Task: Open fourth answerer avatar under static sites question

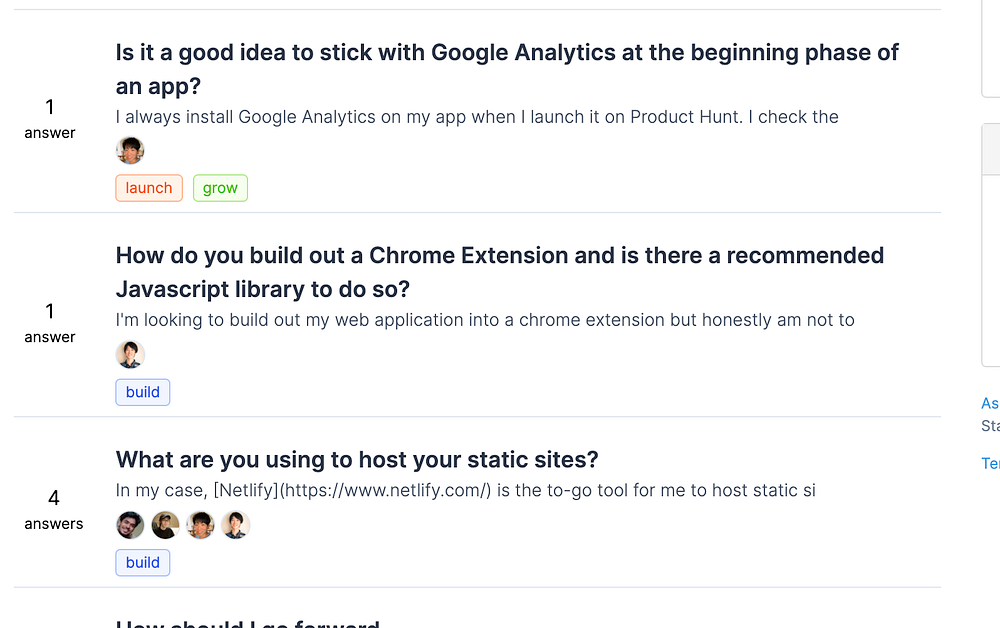Action: (235, 525)
